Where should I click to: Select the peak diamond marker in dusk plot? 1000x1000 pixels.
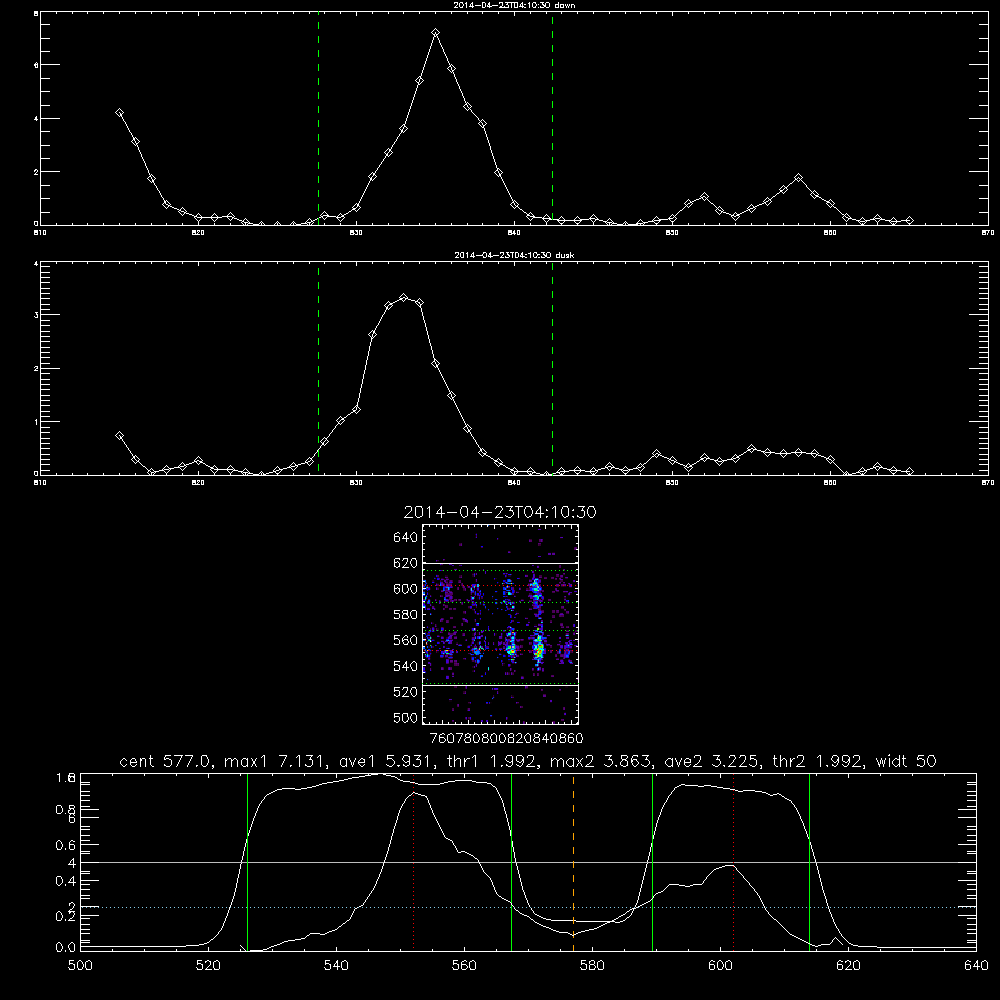coord(404,298)
